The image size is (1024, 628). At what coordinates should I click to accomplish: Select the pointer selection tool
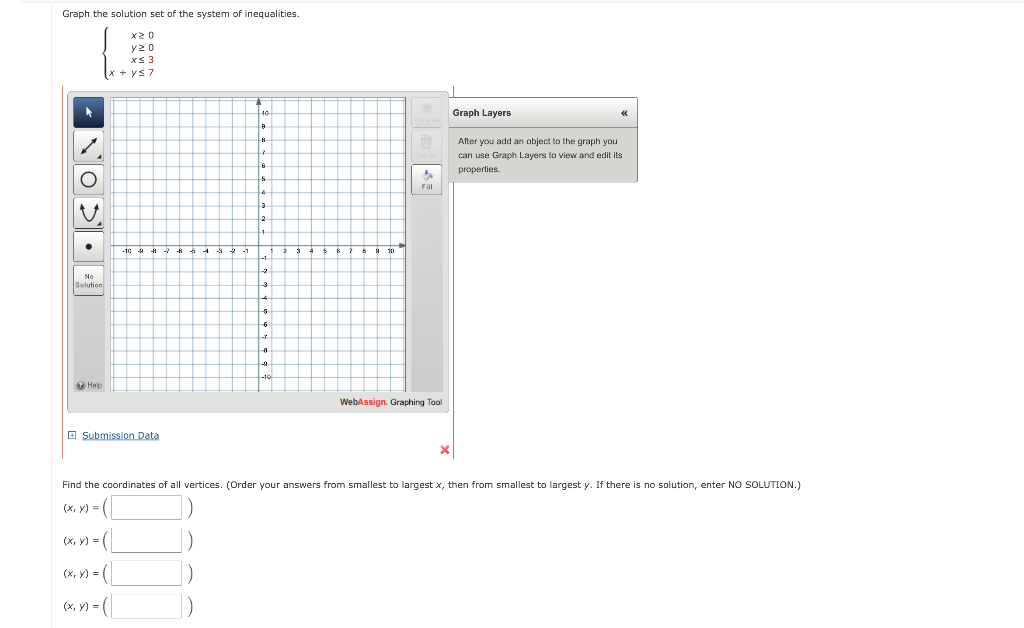tap(88, 112)
